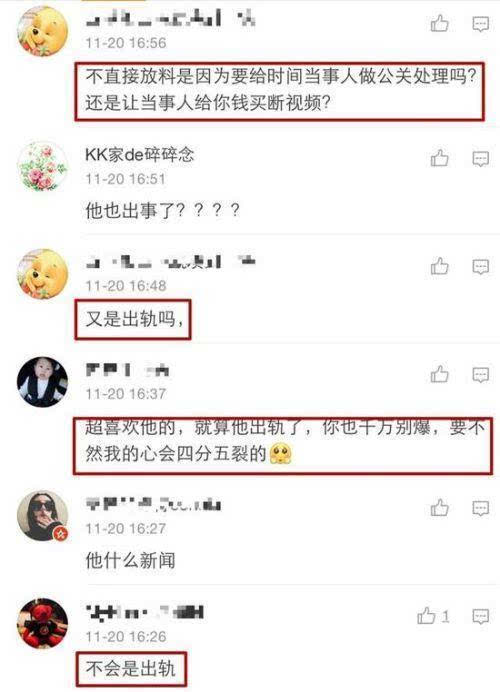Open reply for KK家de碎碎念's comment

[480, 158]
